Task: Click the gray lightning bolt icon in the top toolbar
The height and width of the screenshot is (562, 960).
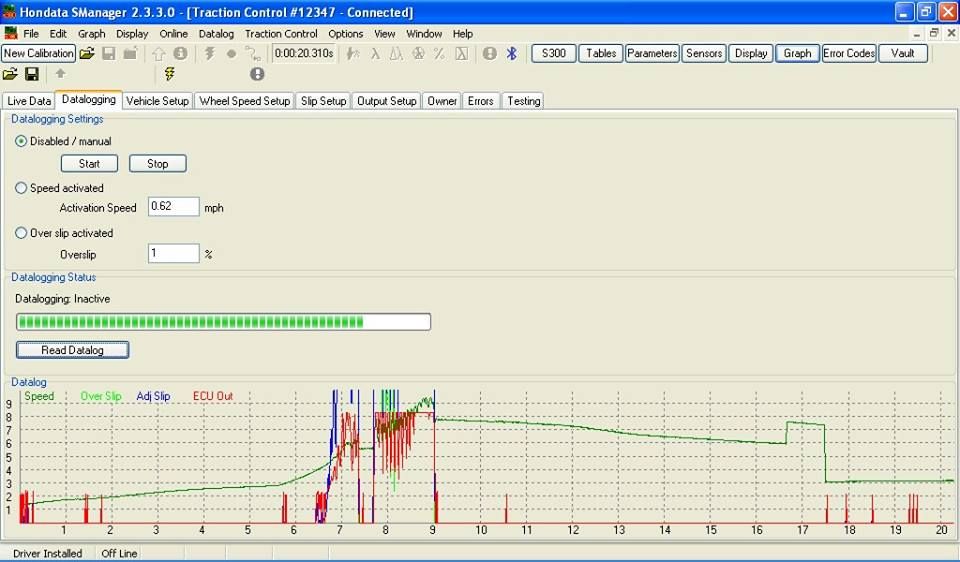Action: 209,54
